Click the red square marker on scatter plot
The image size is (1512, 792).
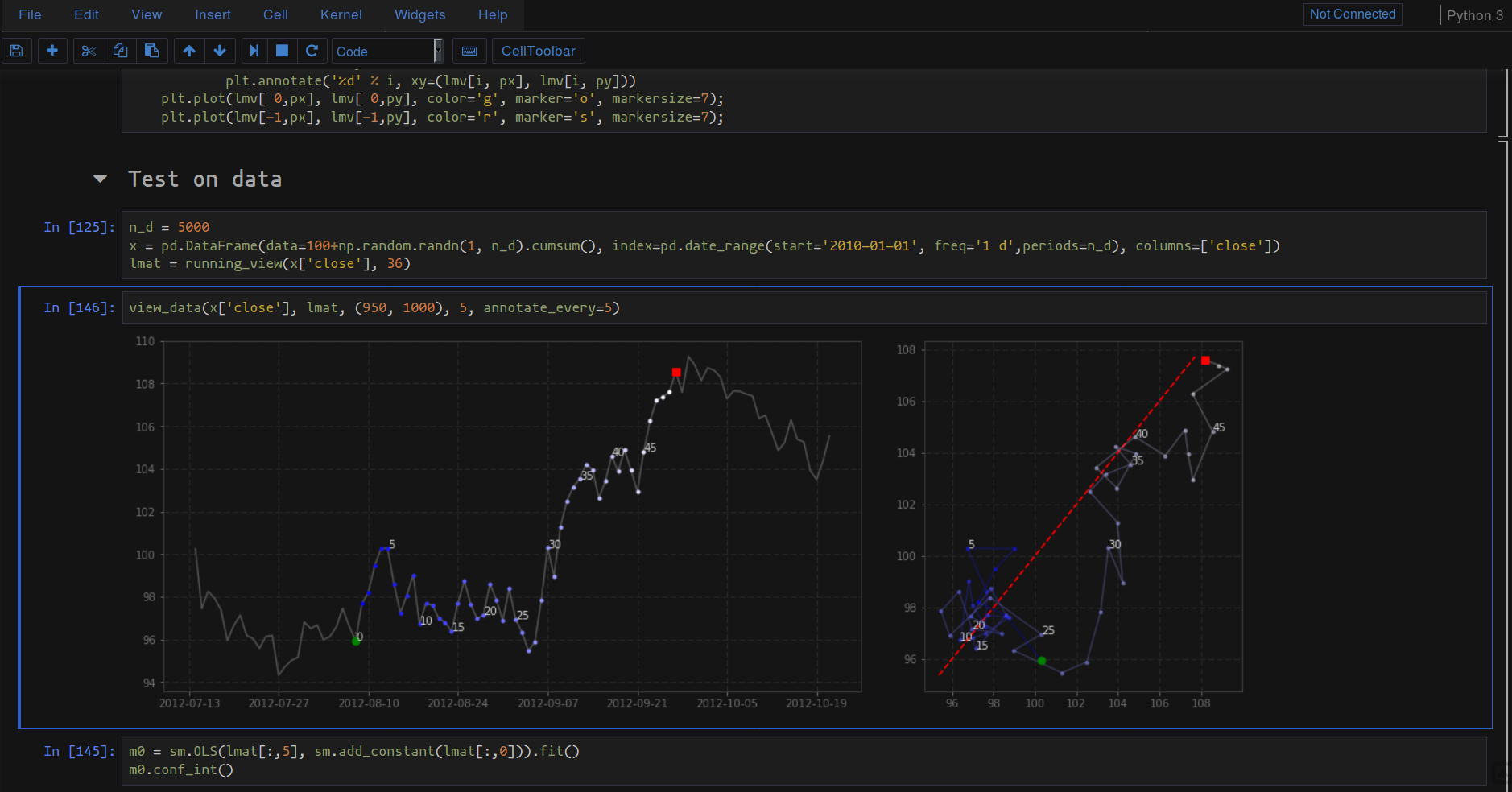click(x=1205, y=361)
